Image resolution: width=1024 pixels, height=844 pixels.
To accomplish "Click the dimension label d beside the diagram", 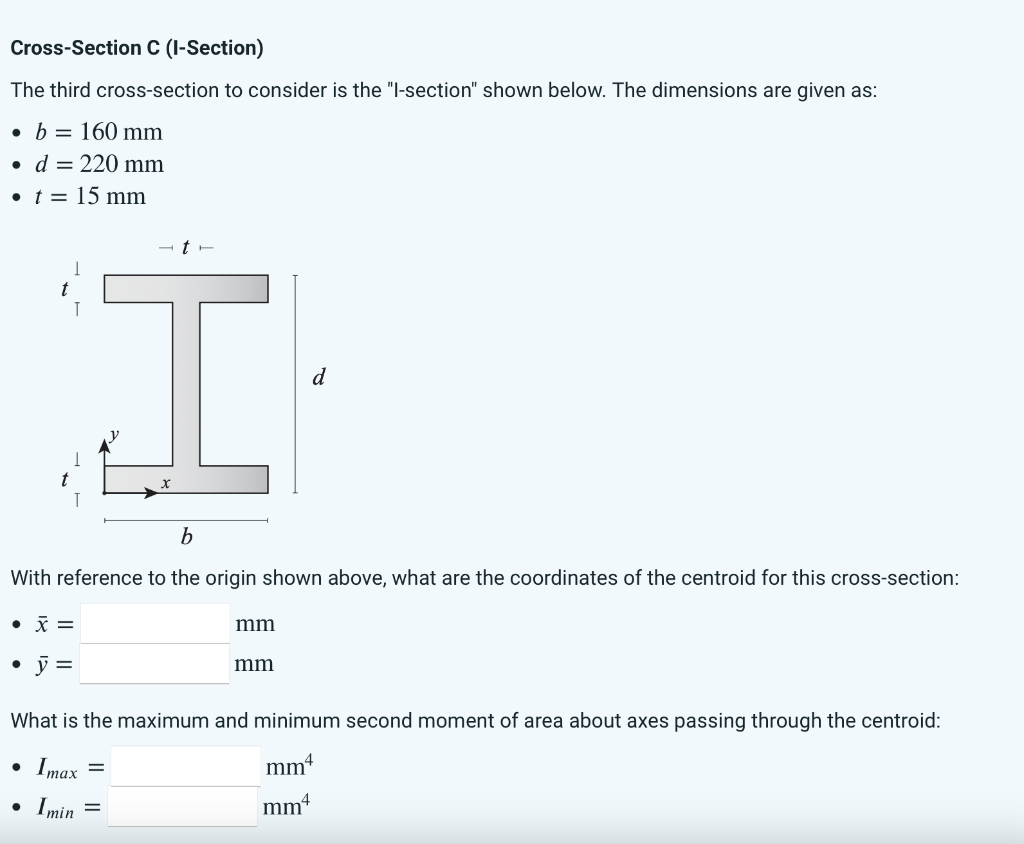I will [318, 377].
